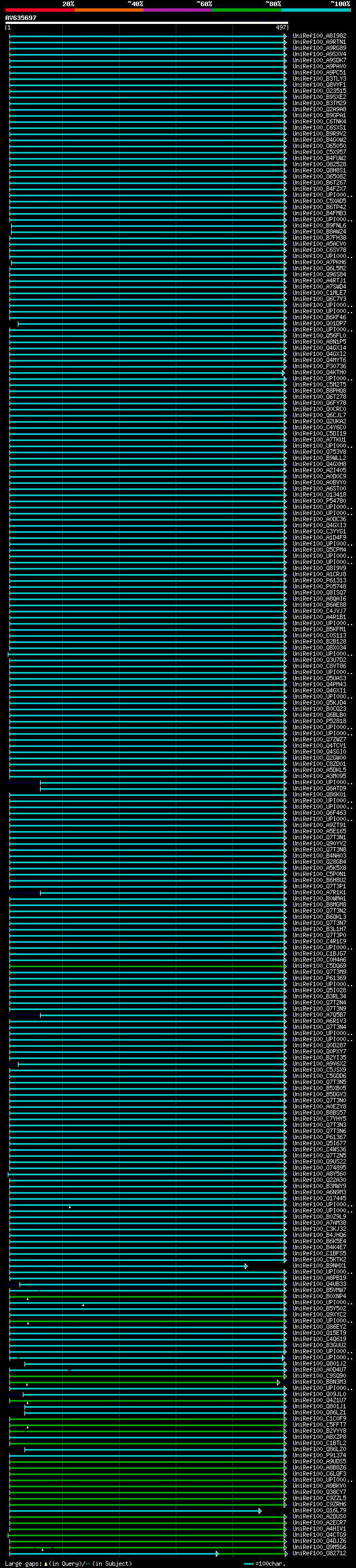
Task: Select hit UniRef100_B8PHQ8
Action: pos(319,391)
